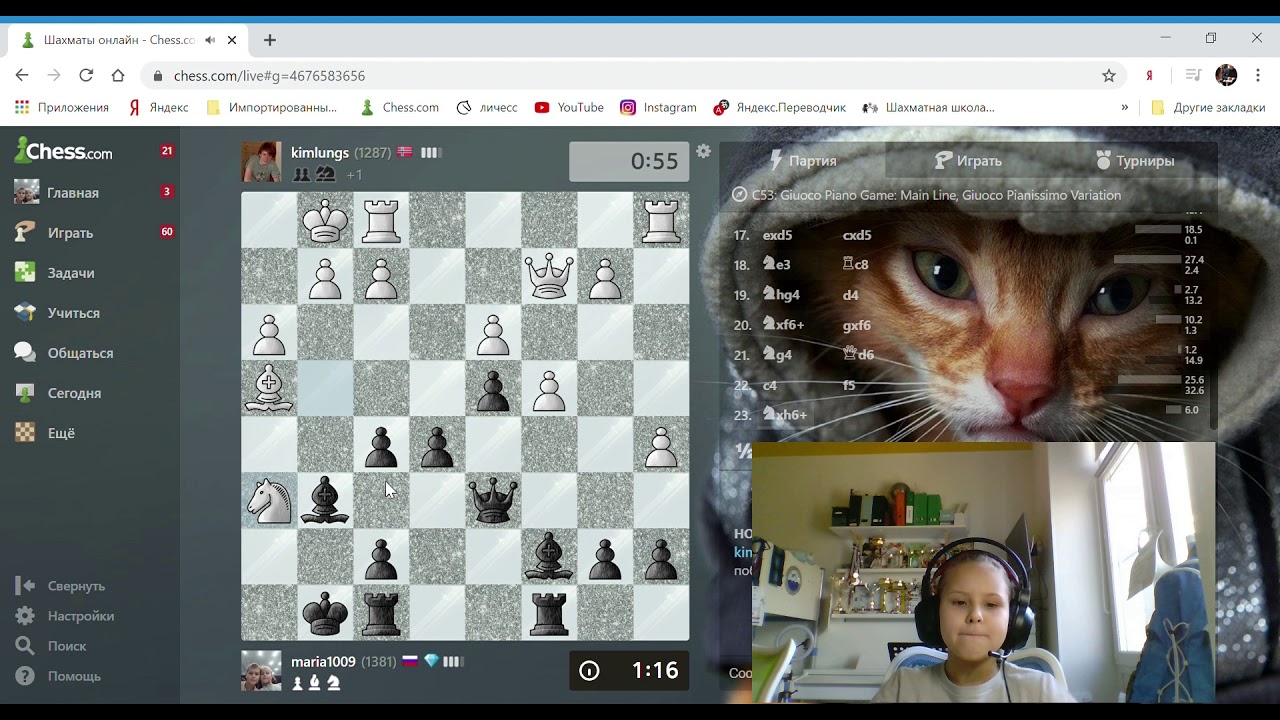The width and height of the screenshot is (1280, 720).
Task: Click move 22 c4 in move list
Action: (769, 385)
